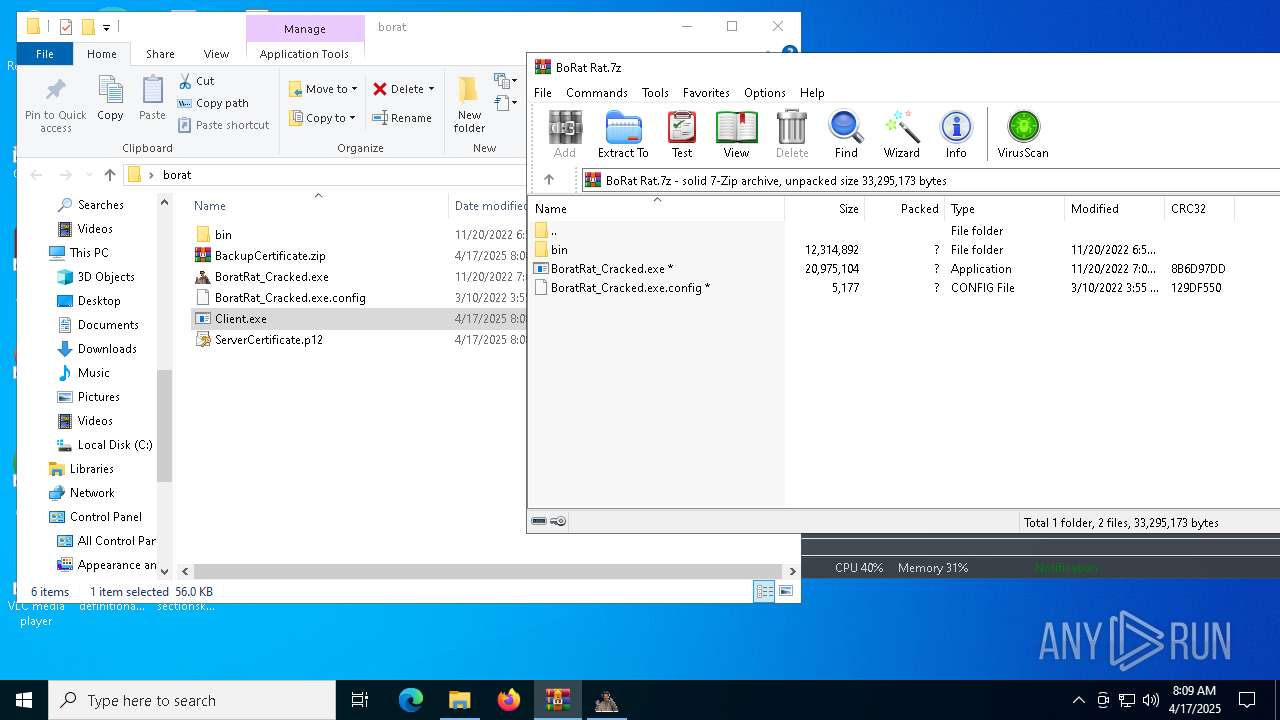Viewport: 1280px width, 720px height.
Task: Switch Explorer to details view
Action: pos(764,592)
